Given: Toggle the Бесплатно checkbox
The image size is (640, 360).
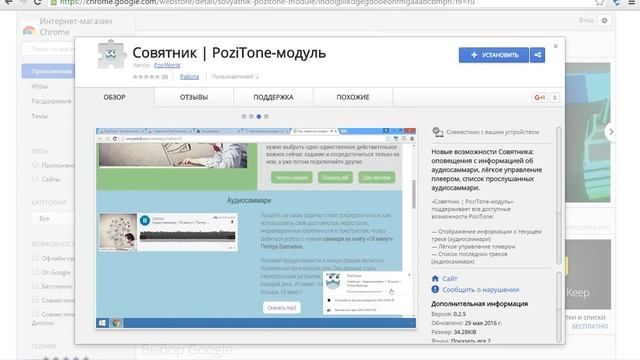Looking at the screenshot, I should (x=35, y=286).
